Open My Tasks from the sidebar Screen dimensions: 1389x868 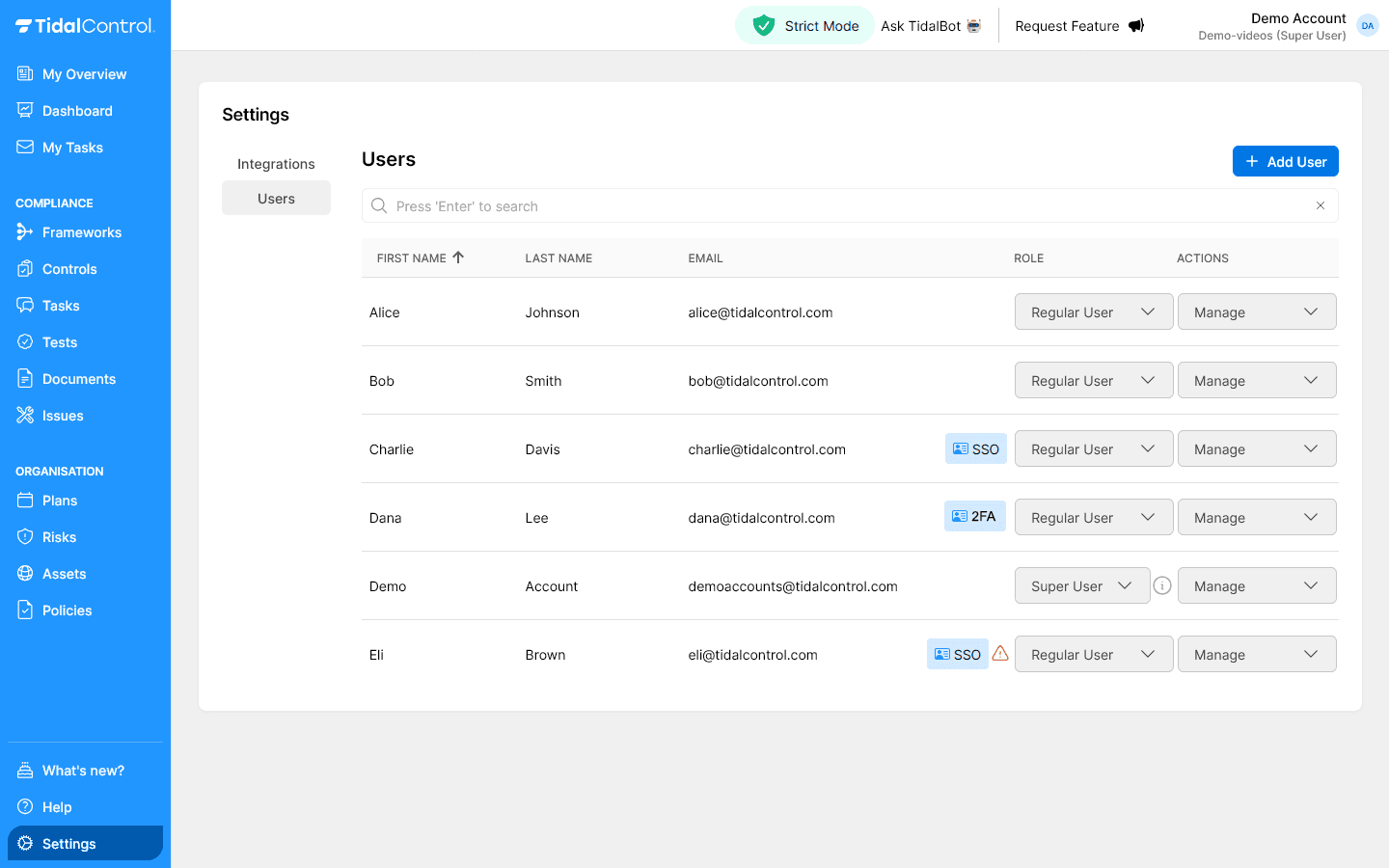[x=23, y=147]
